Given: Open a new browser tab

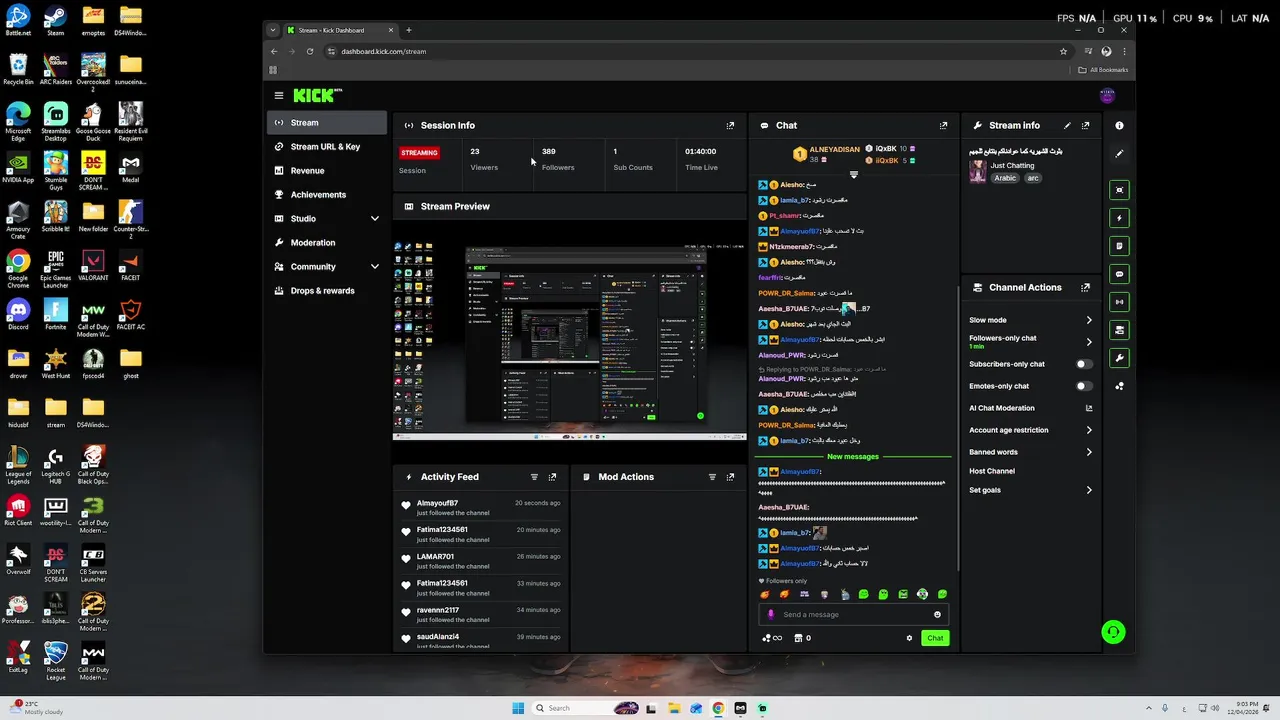Looking at the screenshot, I should (x=408, y=30).
